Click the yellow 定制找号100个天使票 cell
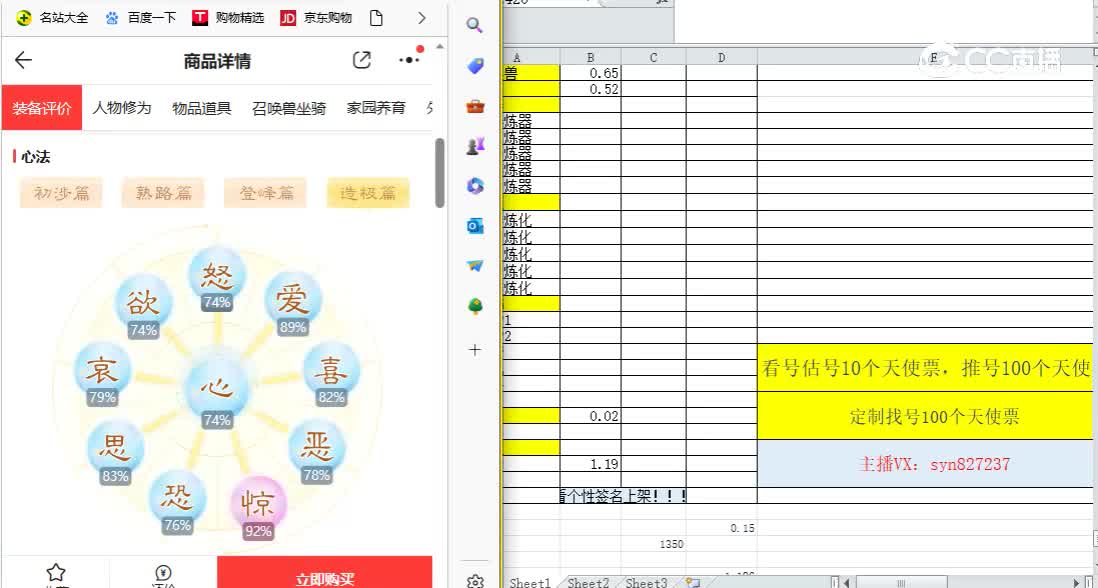This screenshot has width=1098, height=588. click(x=925, y=416)
